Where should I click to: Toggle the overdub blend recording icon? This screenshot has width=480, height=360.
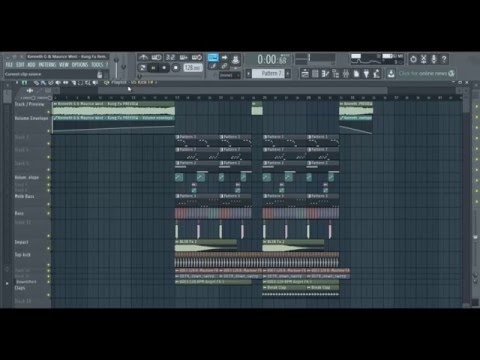click(x=183, y=57)
